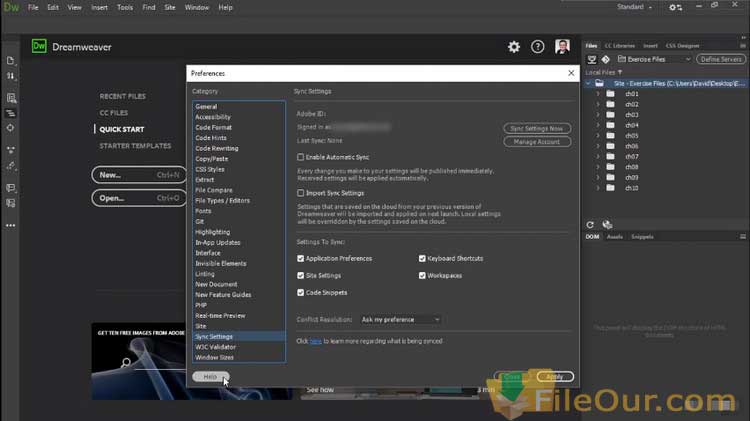This screenshot has height=421, width=750.
Task: Click the Local Files filter icon
Action: [x=620, y=73]
